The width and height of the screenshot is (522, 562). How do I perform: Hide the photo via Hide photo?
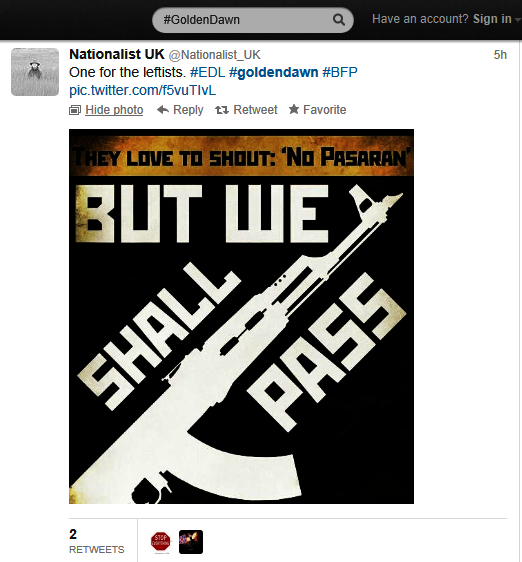[x=114, y=110]
